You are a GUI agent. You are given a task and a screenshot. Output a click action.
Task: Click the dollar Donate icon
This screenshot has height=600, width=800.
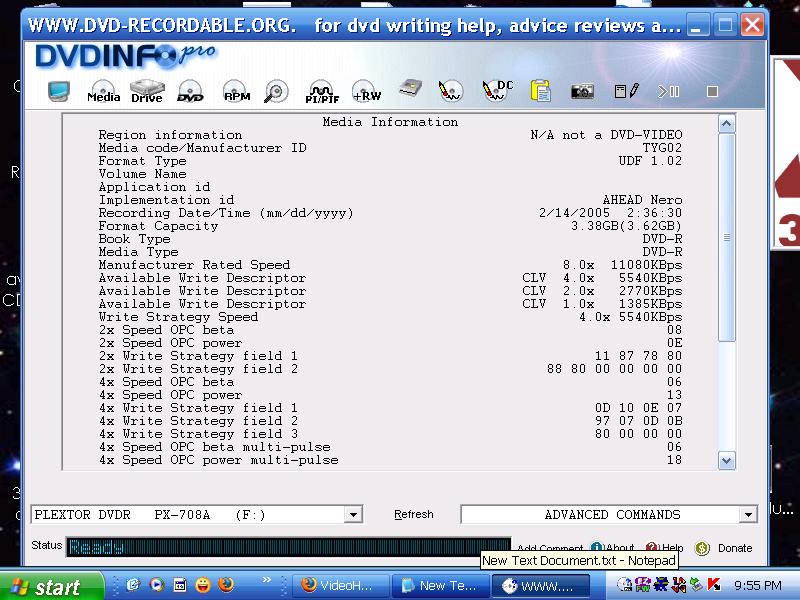tap(703, 548)
